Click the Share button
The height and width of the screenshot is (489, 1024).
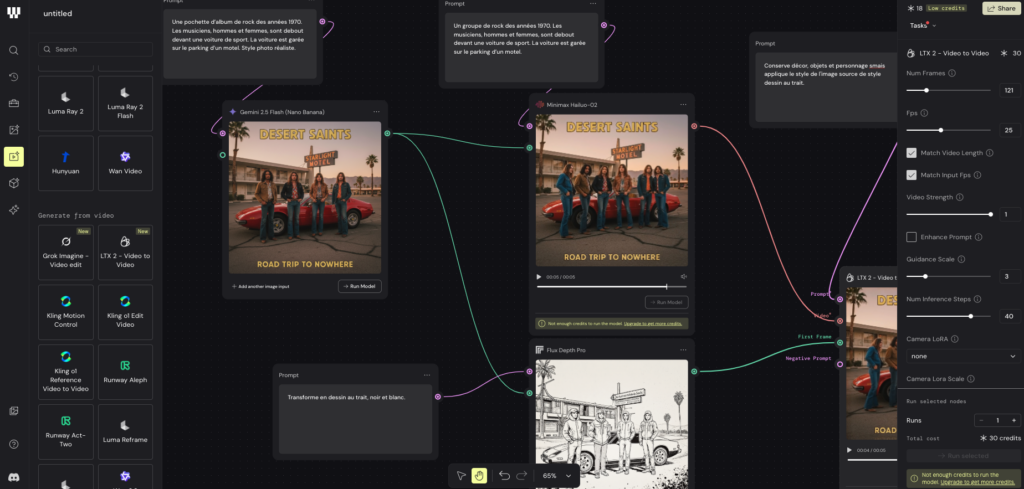click(1000, 8)
